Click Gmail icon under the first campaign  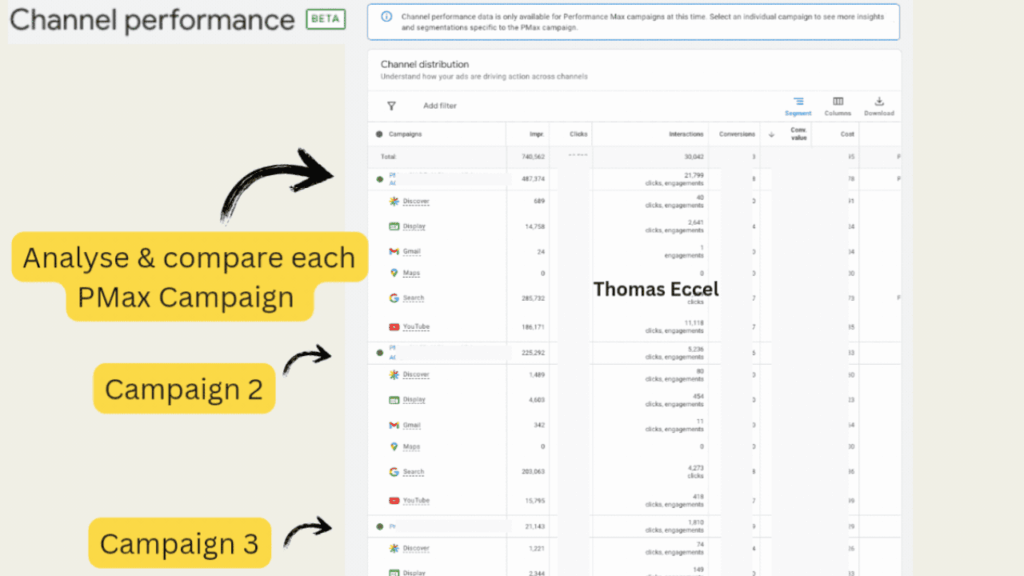tap(394, 251)
